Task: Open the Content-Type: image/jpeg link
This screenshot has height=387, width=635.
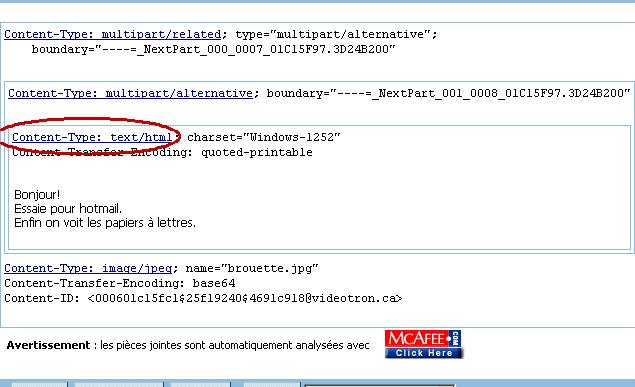Action: (88, 268)
